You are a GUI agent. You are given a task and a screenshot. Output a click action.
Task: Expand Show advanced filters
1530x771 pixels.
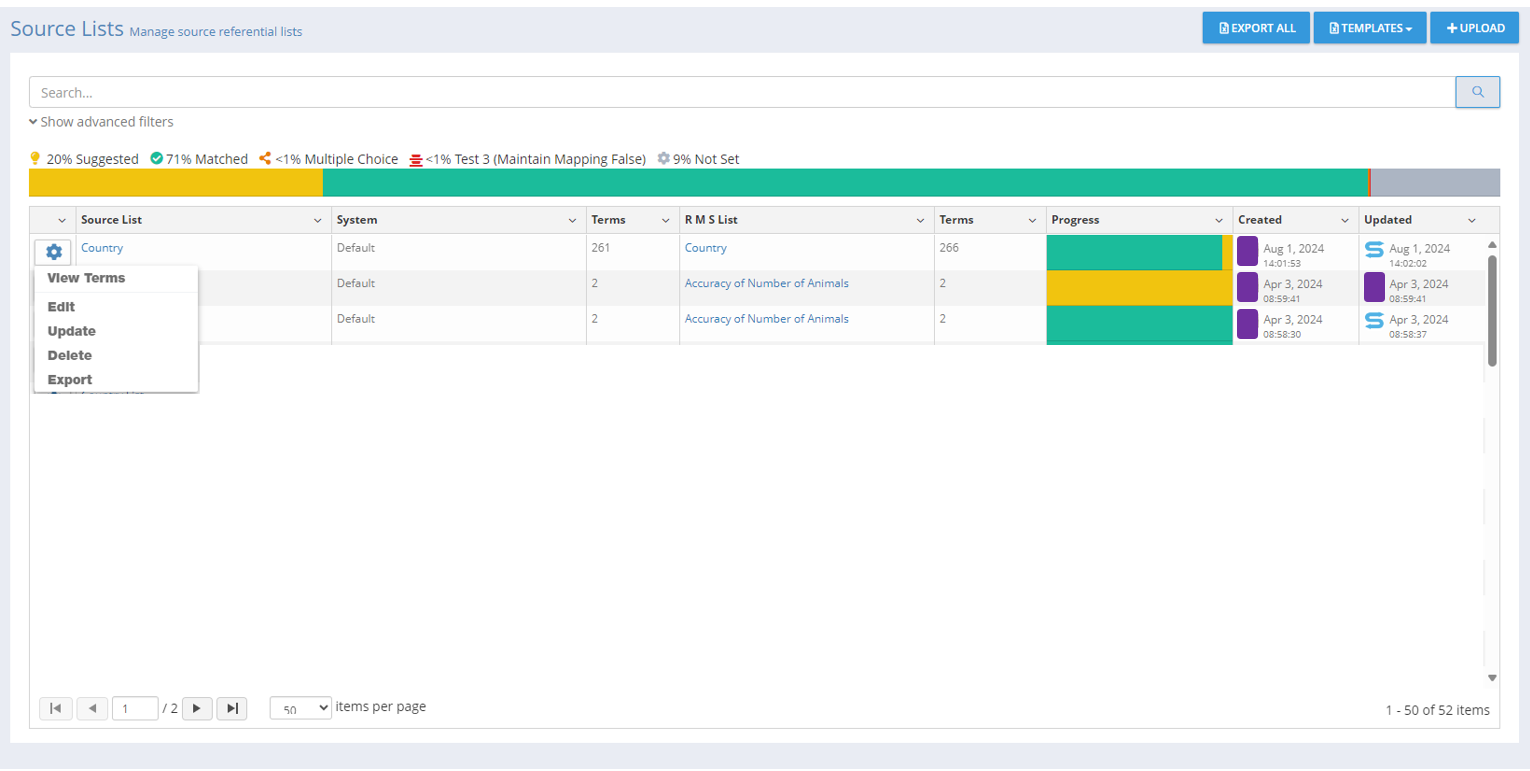coord(101,122)
